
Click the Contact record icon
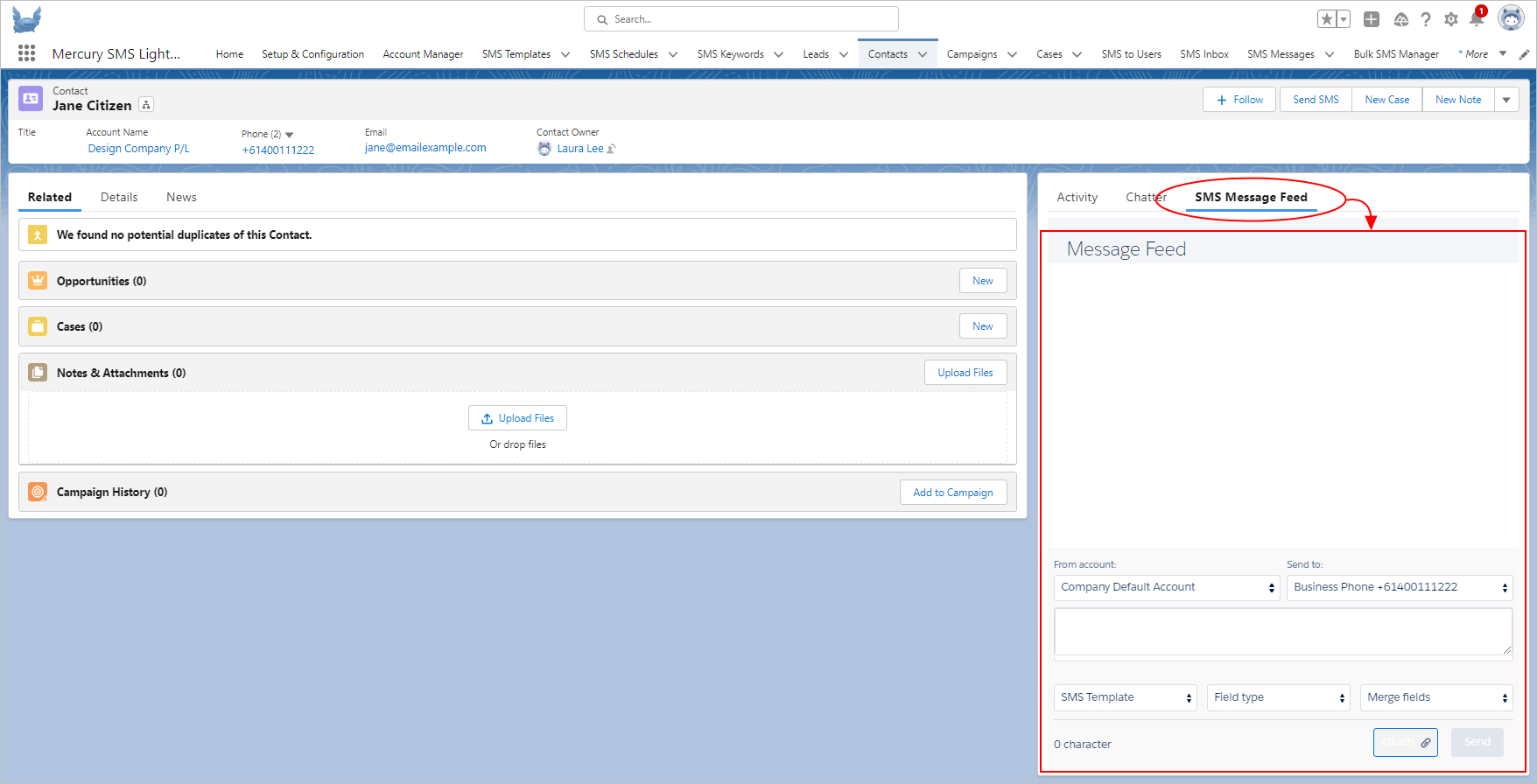tap(31, 98)
